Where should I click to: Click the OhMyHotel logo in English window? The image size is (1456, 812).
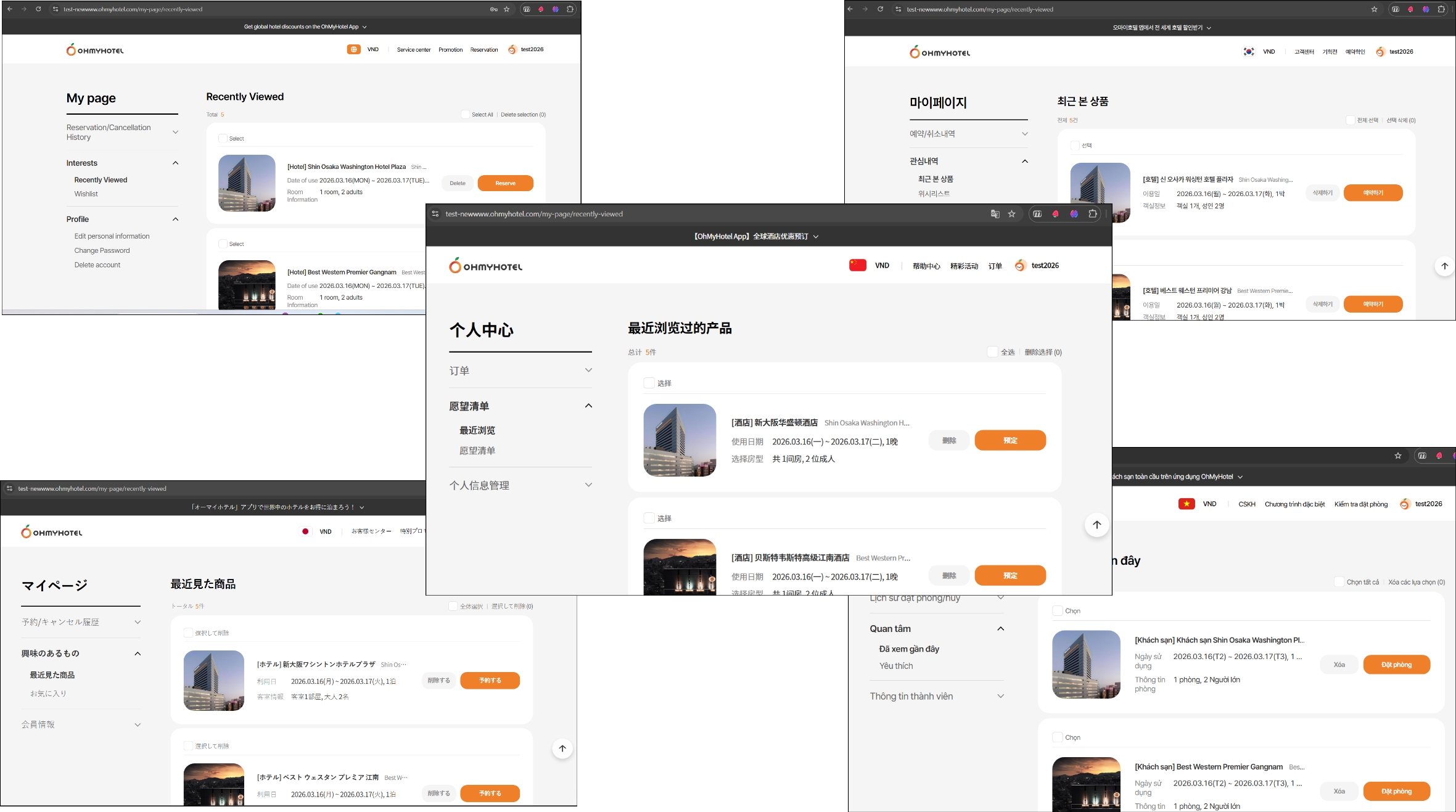tap(95, 50)
